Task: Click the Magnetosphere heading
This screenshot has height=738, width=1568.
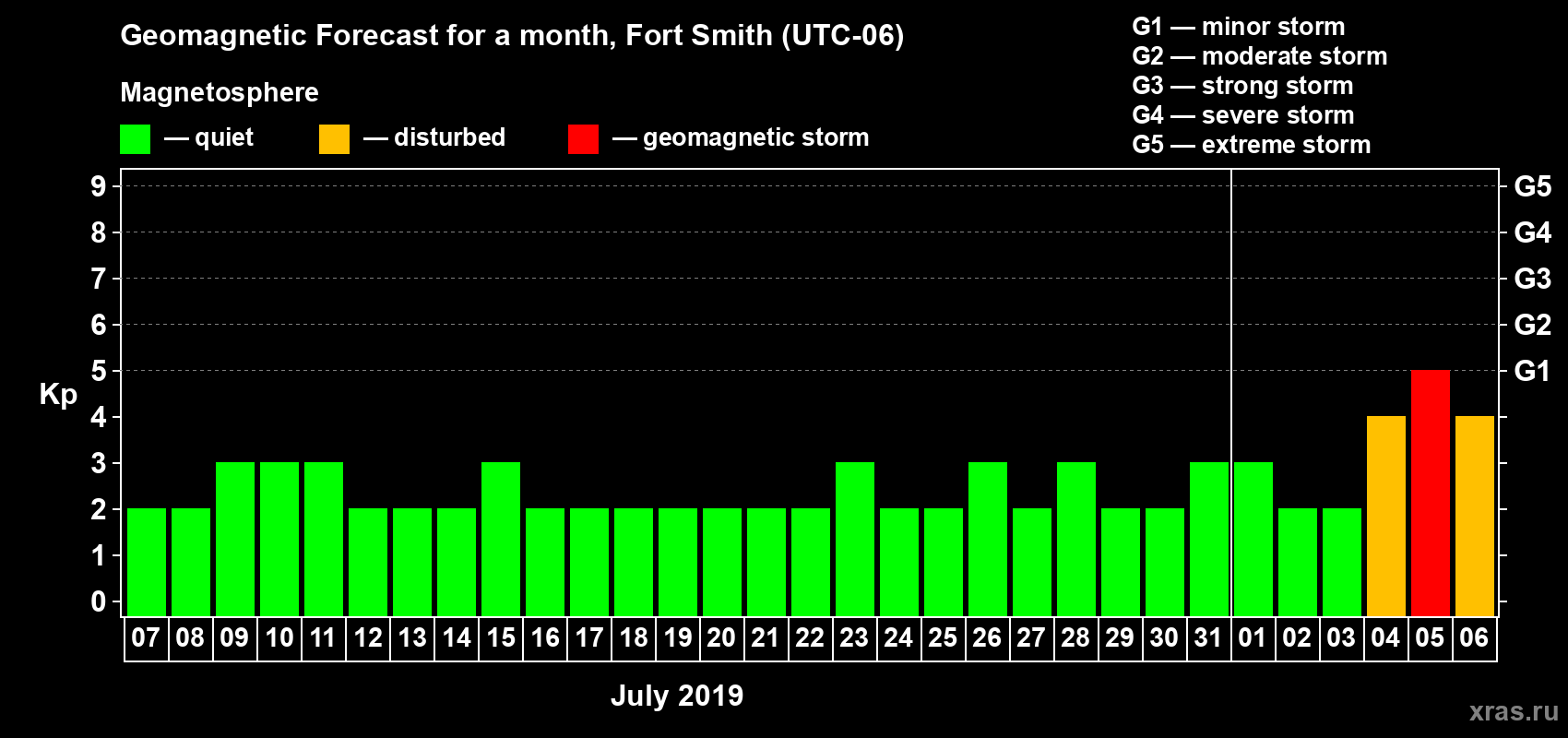Action: click(220, 93)
